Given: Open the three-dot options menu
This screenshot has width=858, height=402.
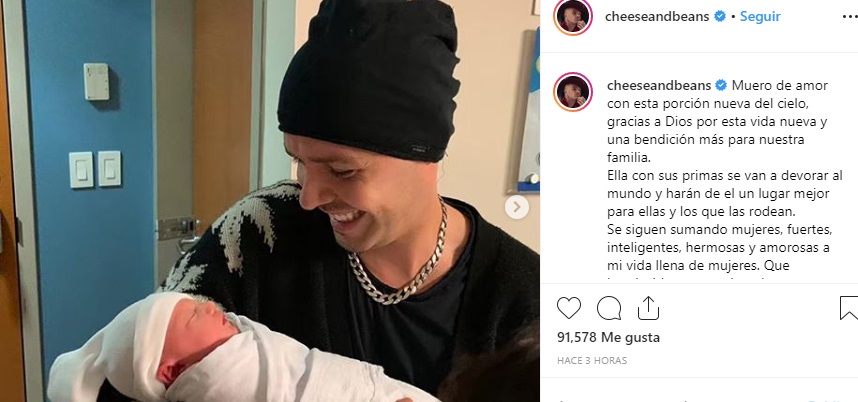Looking at the screenshot, I should [850, 15].
